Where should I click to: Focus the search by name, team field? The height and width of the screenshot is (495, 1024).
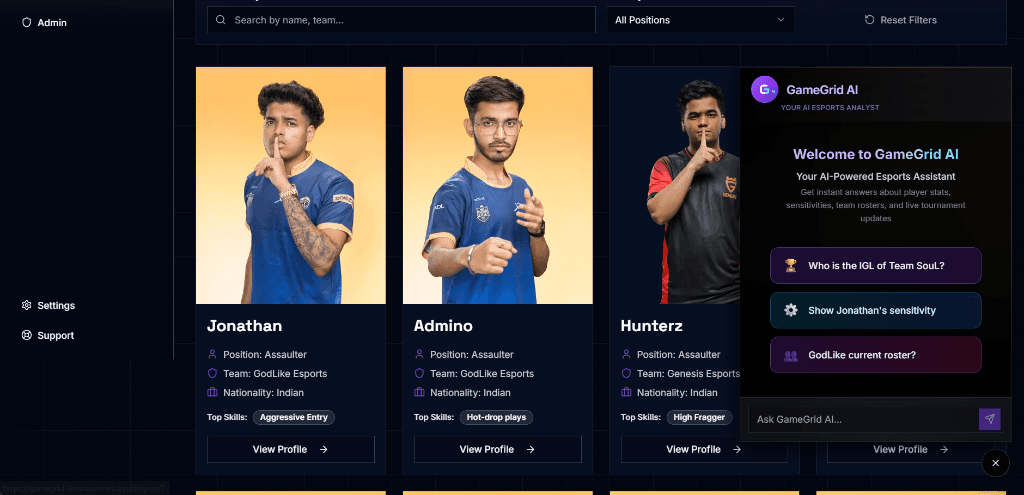(x=401, y=20)
